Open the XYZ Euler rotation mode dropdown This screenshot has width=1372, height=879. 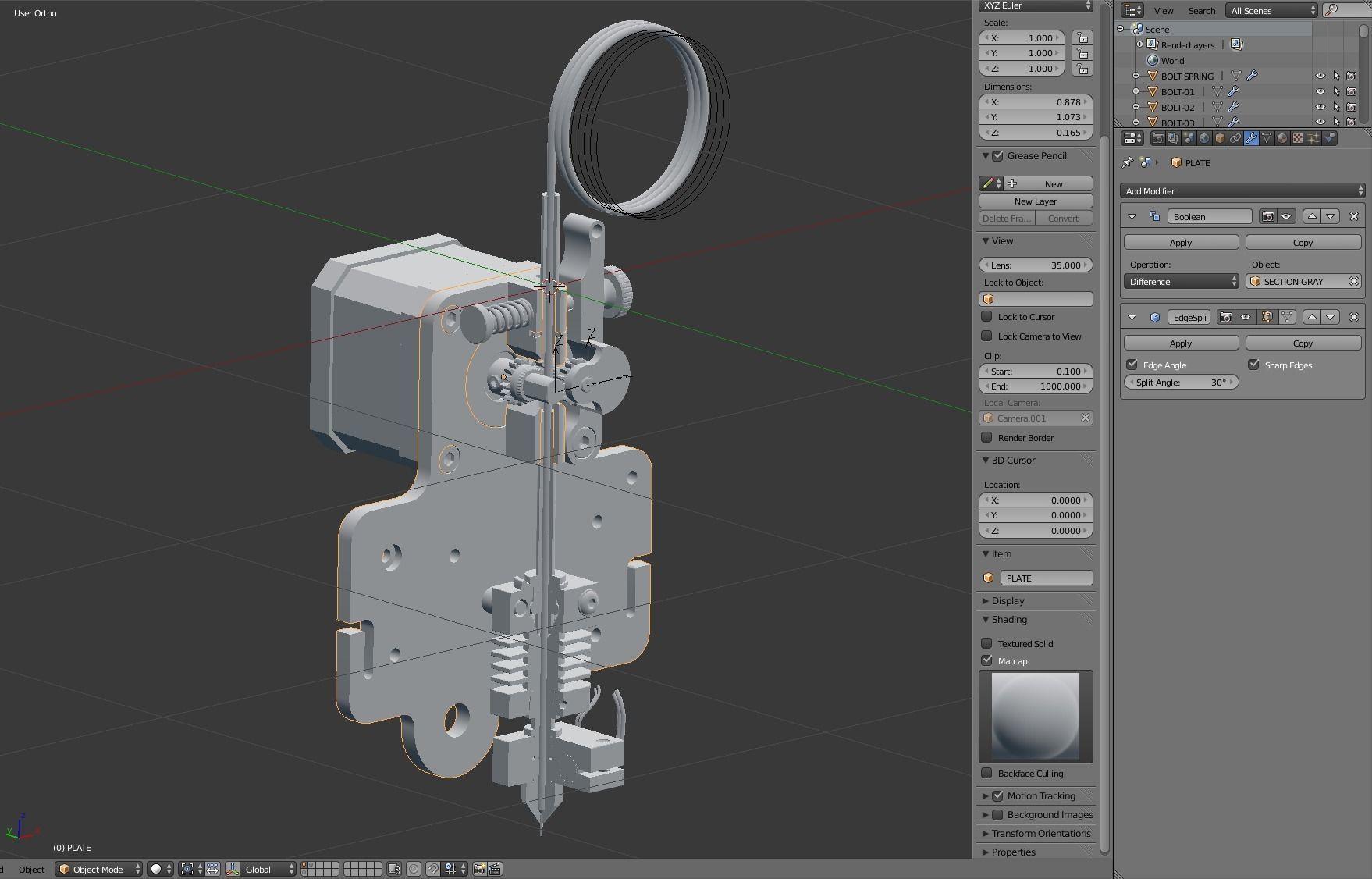pyautogui.click(x=1036, y=5)
